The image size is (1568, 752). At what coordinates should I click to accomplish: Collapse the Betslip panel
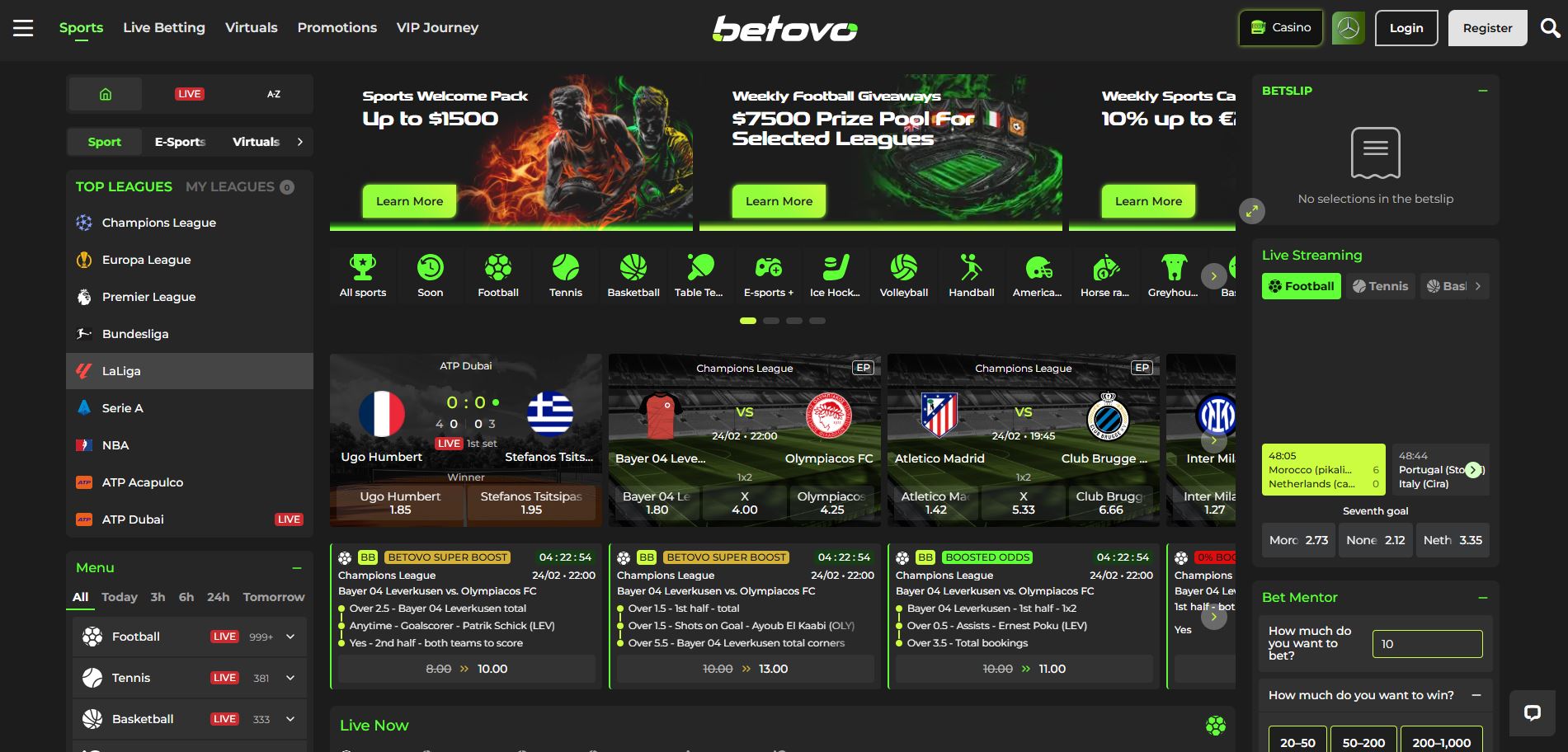pos(1483,91)
